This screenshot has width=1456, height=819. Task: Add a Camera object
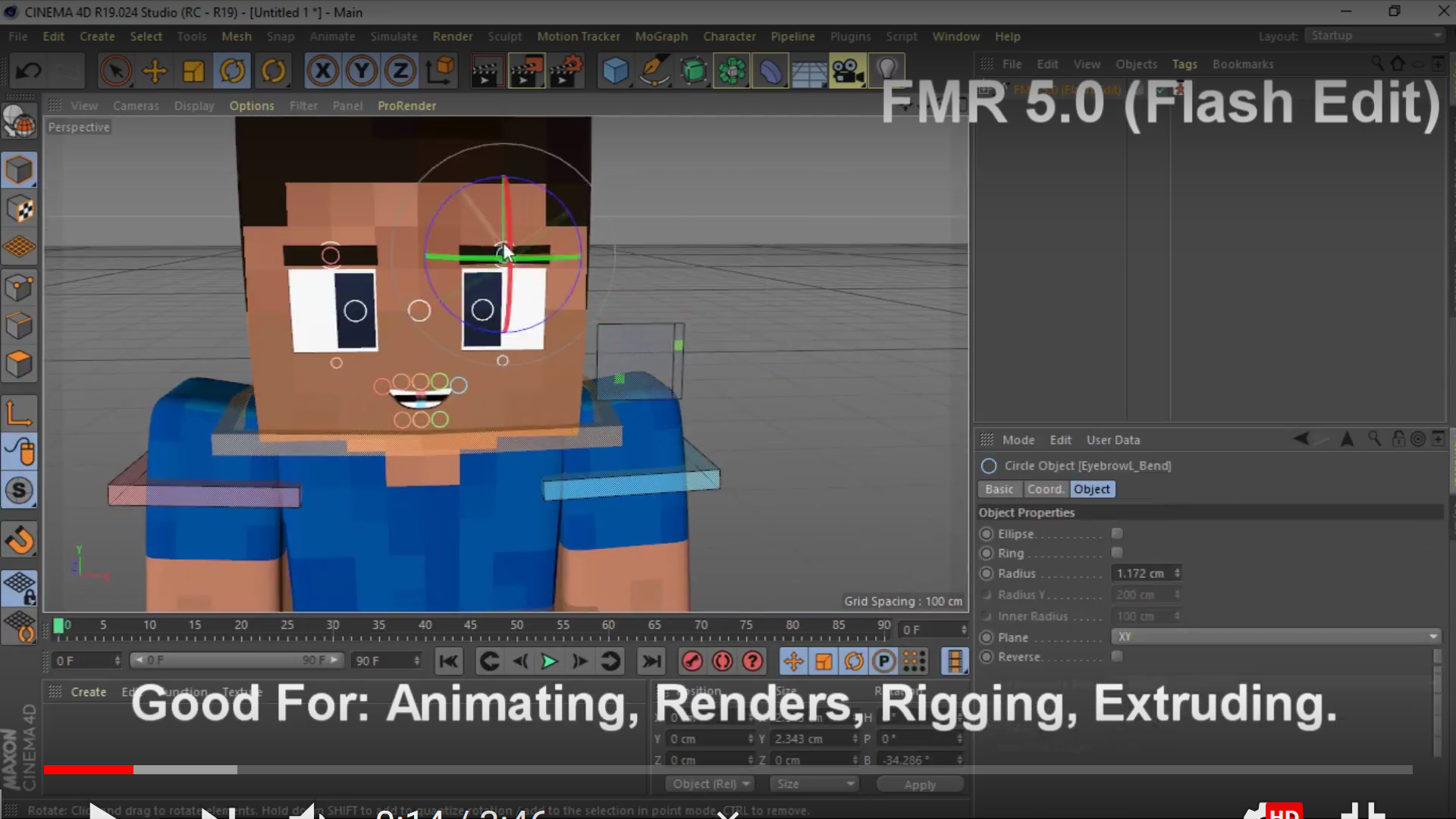click(x=848, y=71)
